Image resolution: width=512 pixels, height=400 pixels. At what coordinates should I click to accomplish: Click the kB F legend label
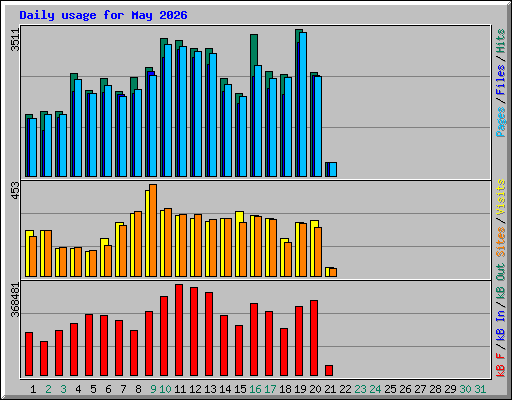click(x=500, y=364)
